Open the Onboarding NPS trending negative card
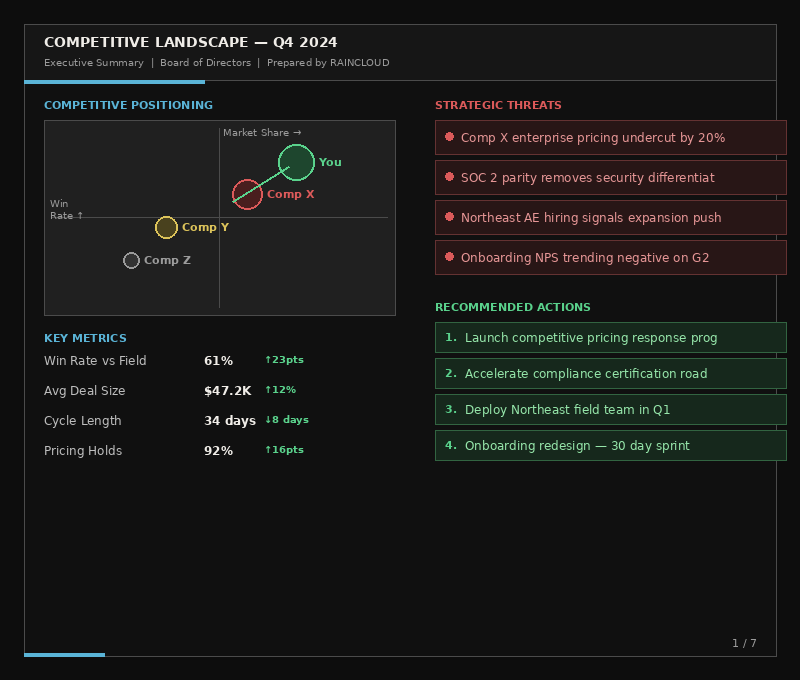The image size is (800, 680). coord(610,258)
